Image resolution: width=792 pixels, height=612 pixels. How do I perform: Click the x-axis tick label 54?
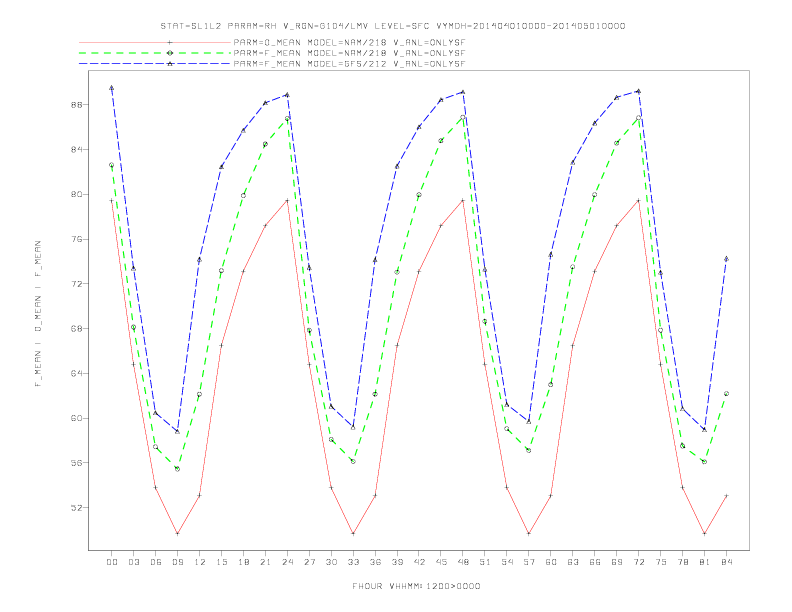click(507, 562)
